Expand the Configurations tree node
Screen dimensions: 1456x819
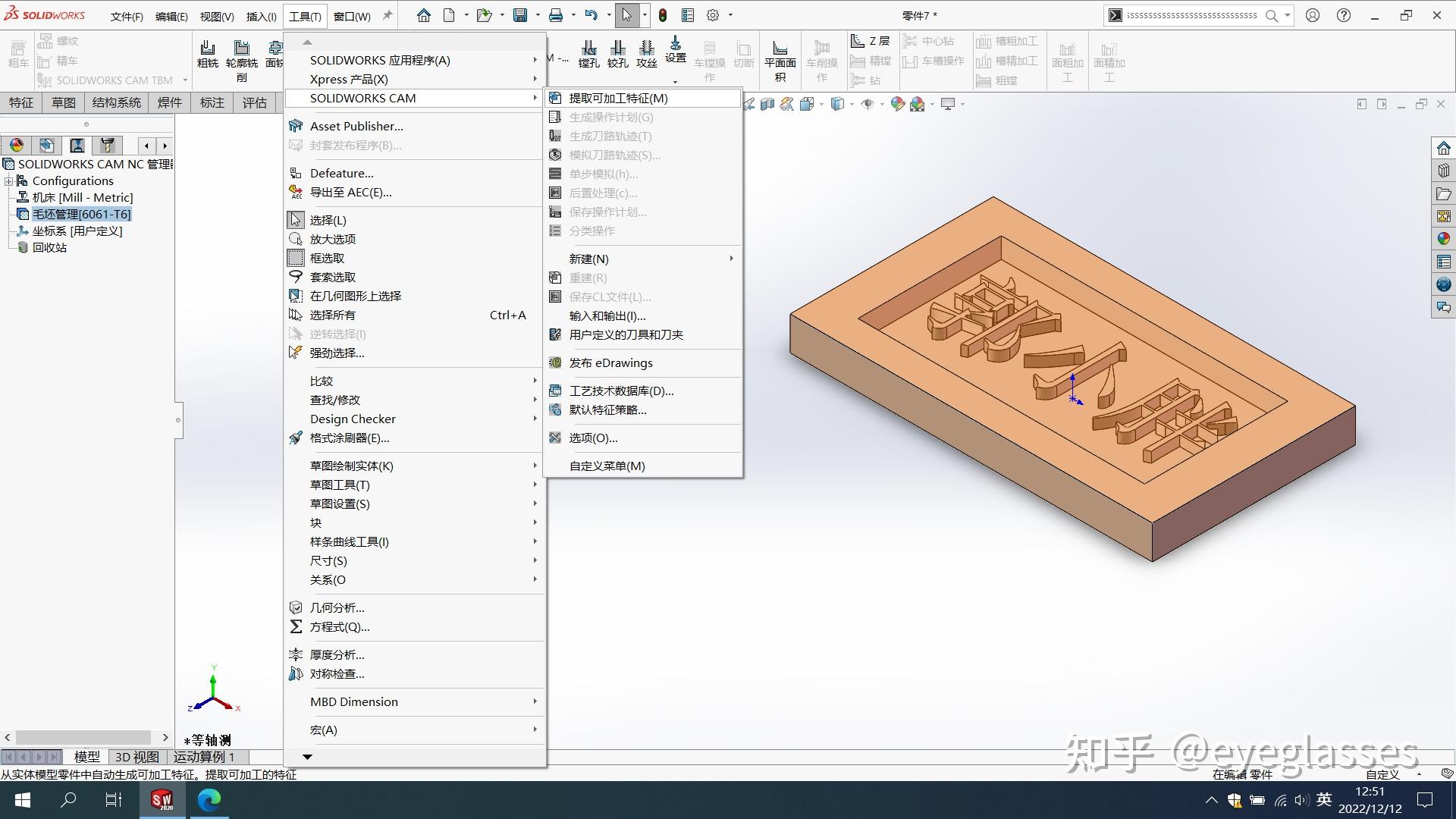tap(9, 180)
